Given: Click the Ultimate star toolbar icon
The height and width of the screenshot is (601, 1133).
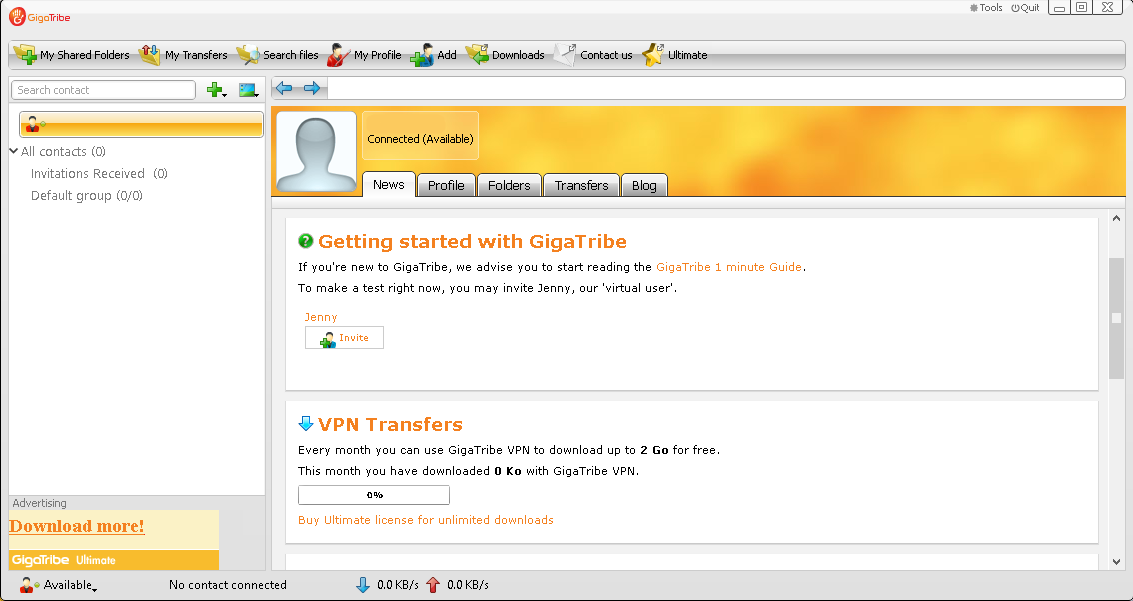Looking at the screenshot, I should tap(652, 55).
